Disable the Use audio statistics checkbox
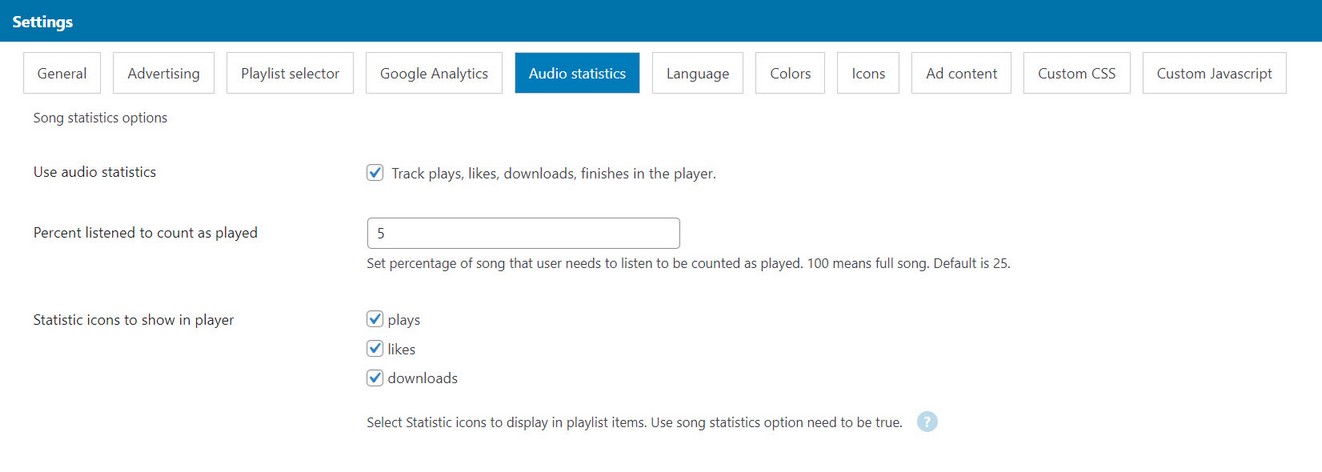Viewport: 1322px width, 472px height. [375, 173]
